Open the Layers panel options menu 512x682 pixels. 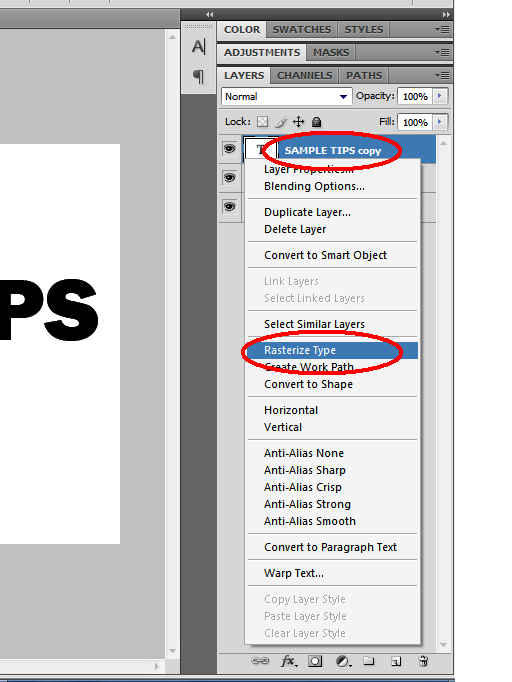(x=442, y=76)
